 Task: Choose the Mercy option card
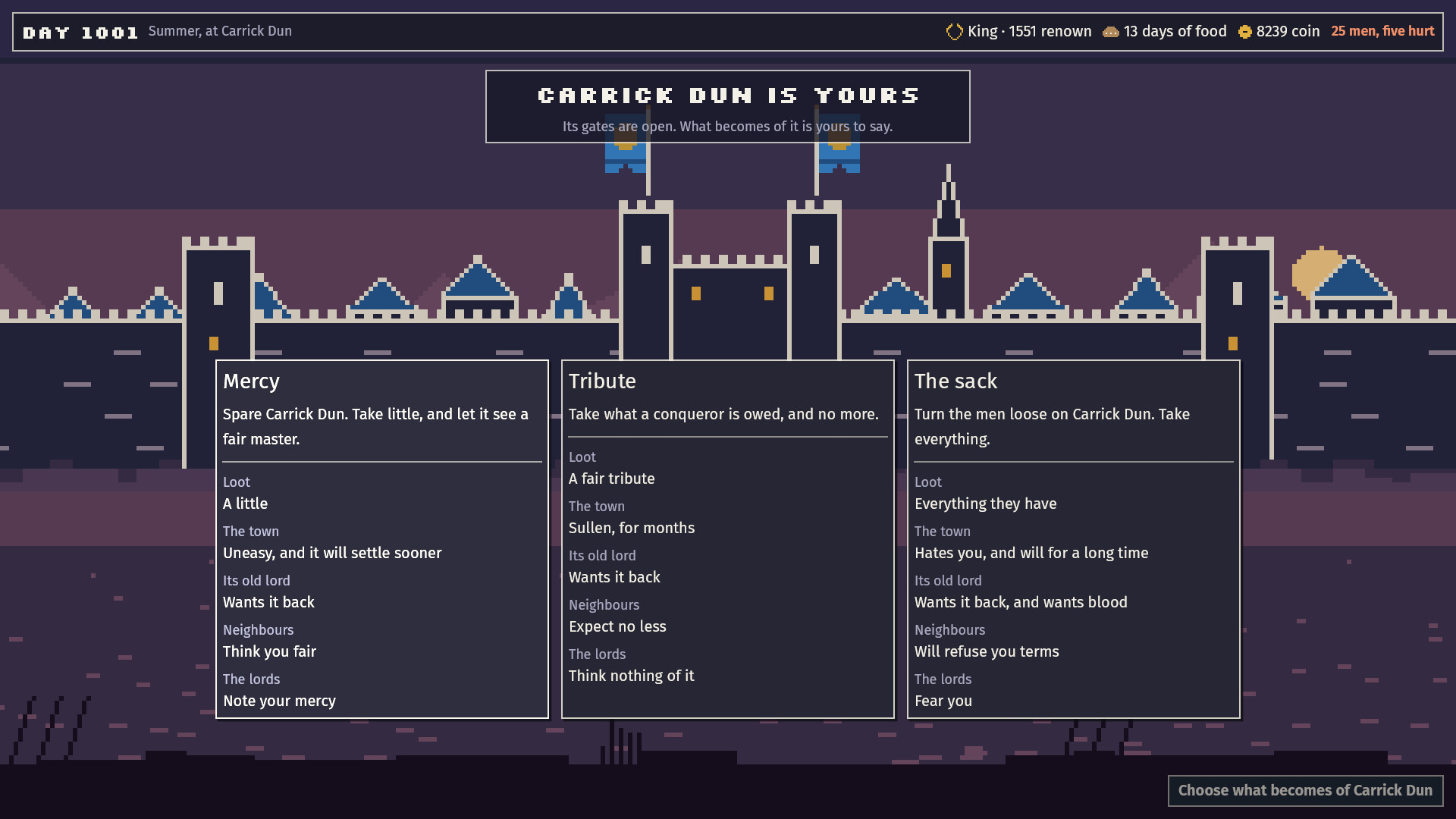point(382,539)
